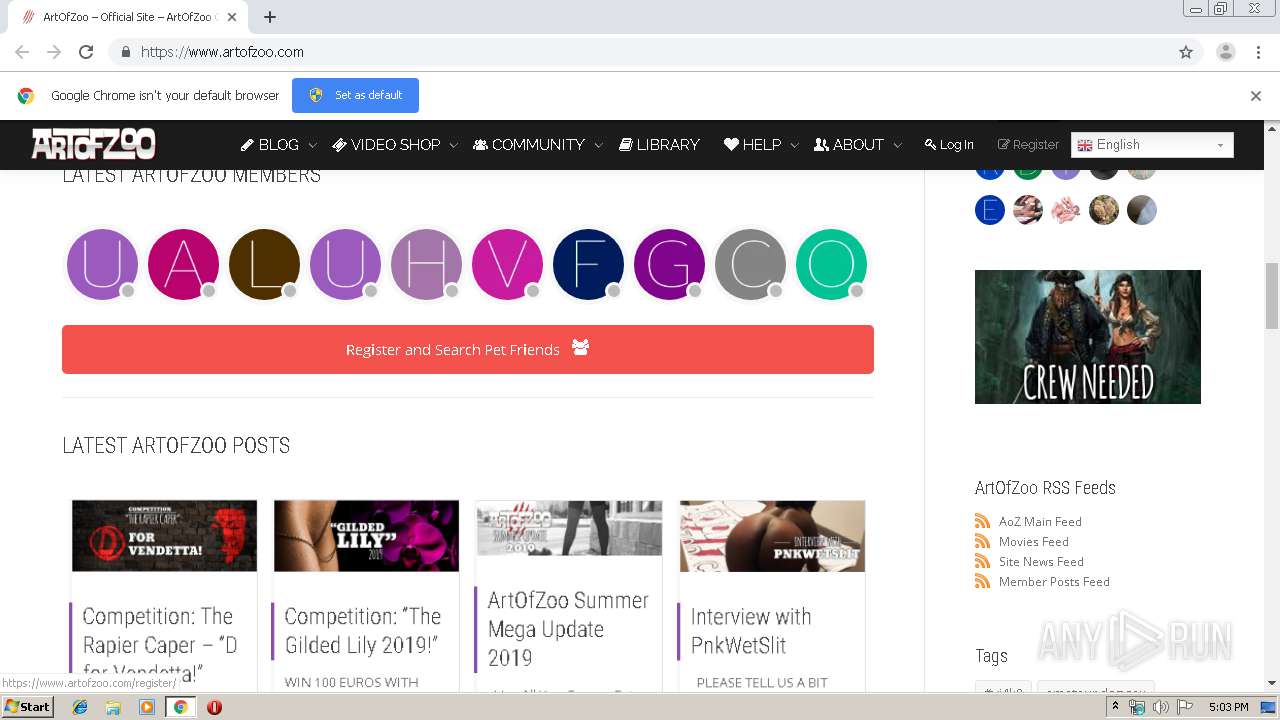Expand the VIDEO SHOP dropdown chevron
The image size is (1280, 720).
[453, 146]
